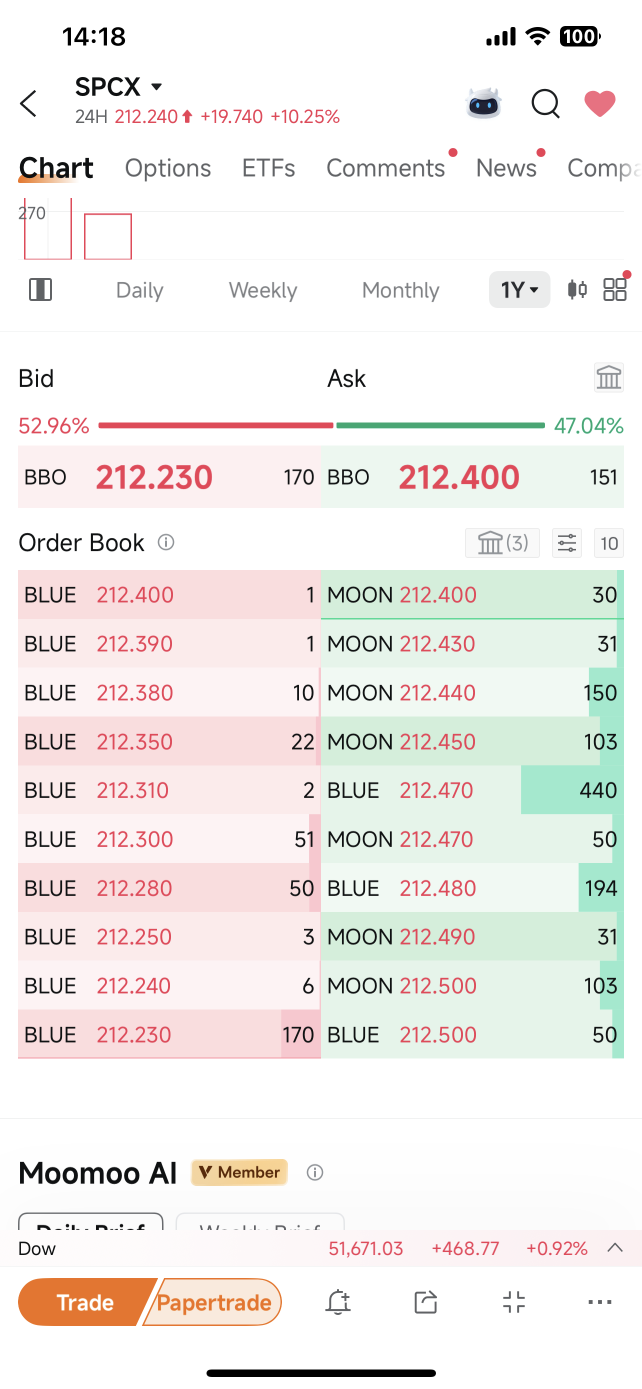Tap the Papertrade button
Image resolution: width=642 pixels, height=1389 pixels.
pos(214,1302)
